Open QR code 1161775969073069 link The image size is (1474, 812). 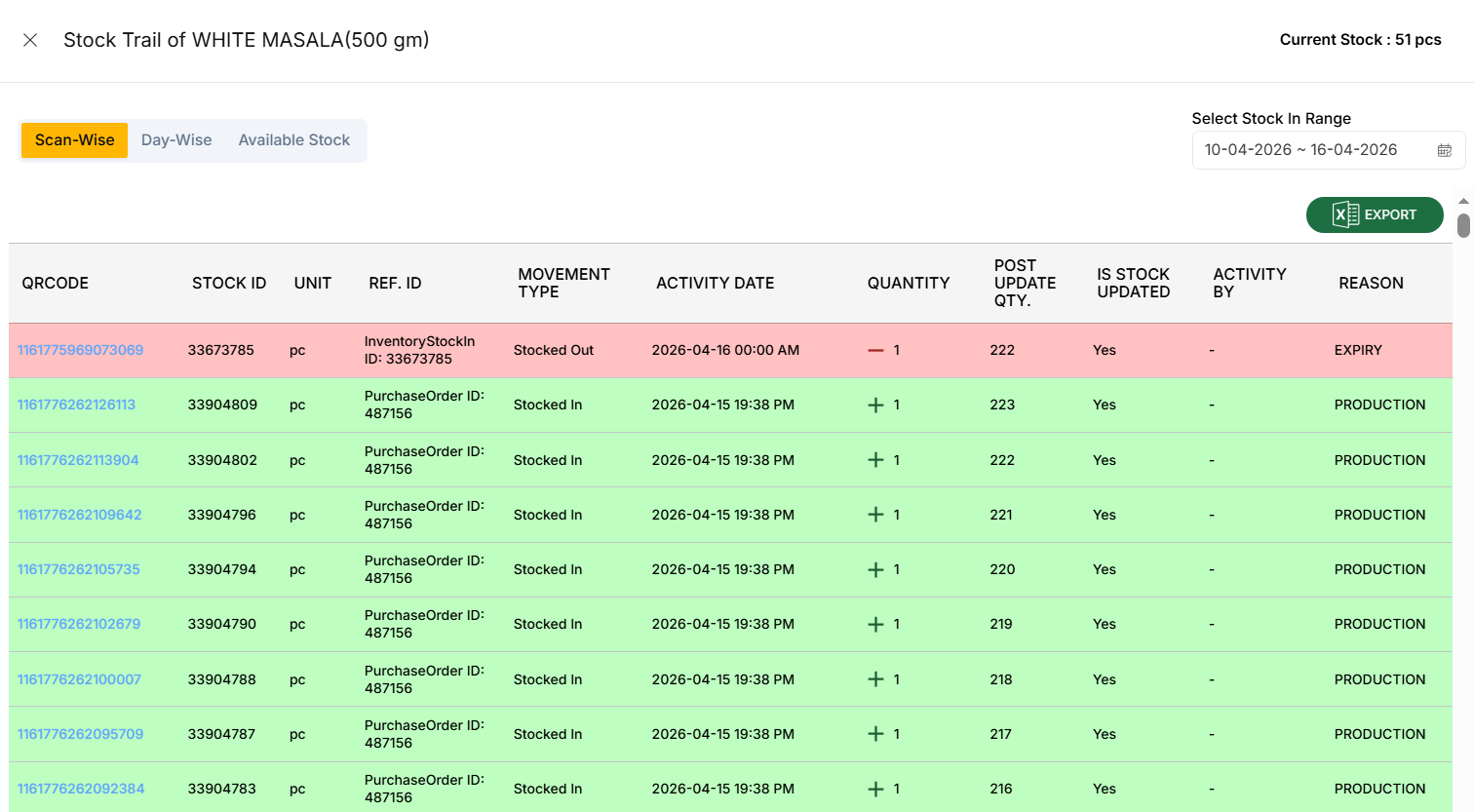pos(80,350)
